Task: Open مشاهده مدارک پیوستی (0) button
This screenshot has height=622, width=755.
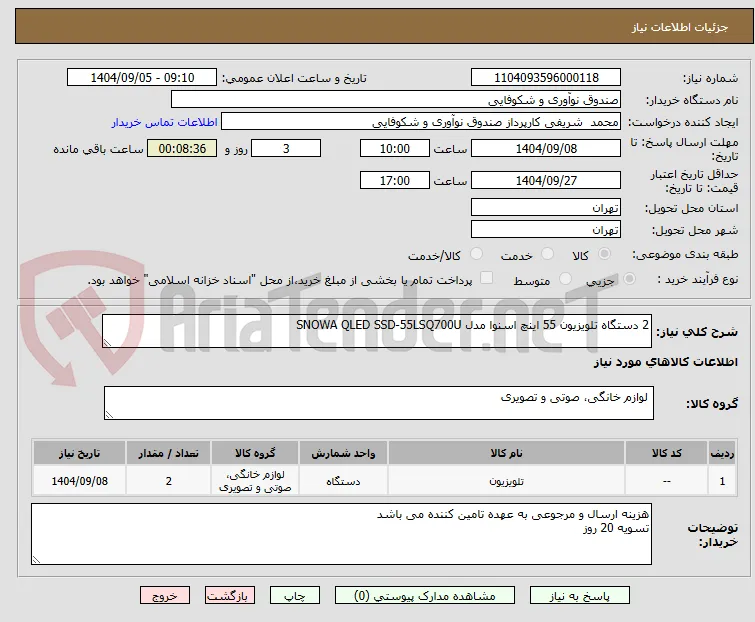Action: [x=425, y=596]
